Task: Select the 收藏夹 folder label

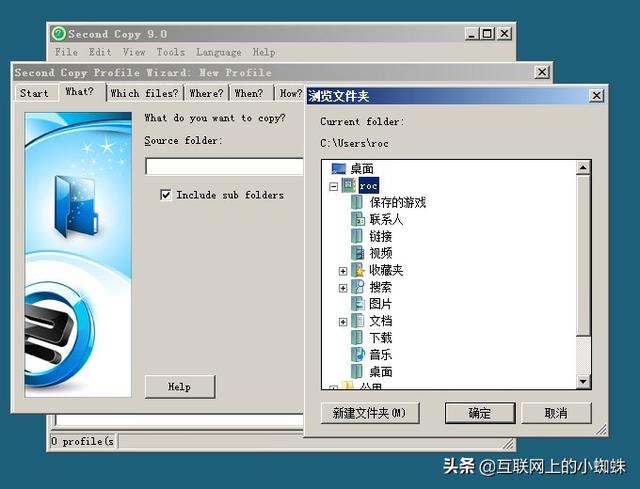Action: (x=386, y=270)
